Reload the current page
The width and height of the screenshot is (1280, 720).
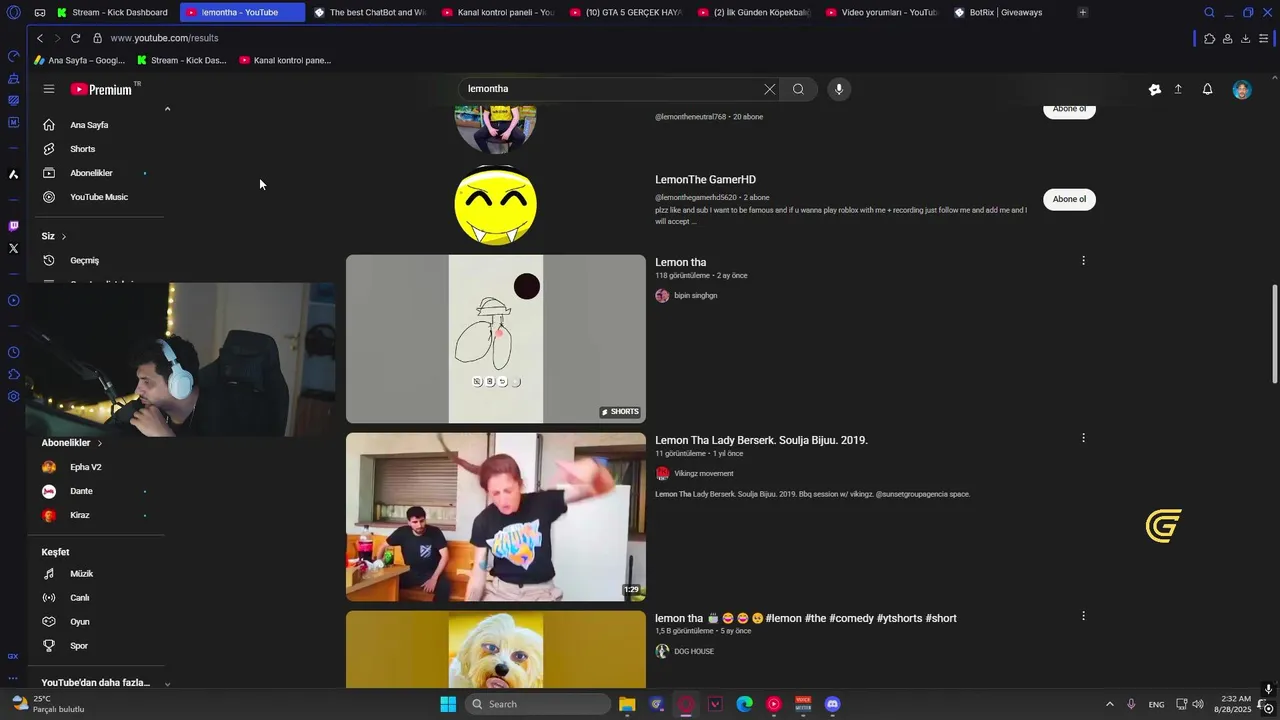(x=75, y=38)
